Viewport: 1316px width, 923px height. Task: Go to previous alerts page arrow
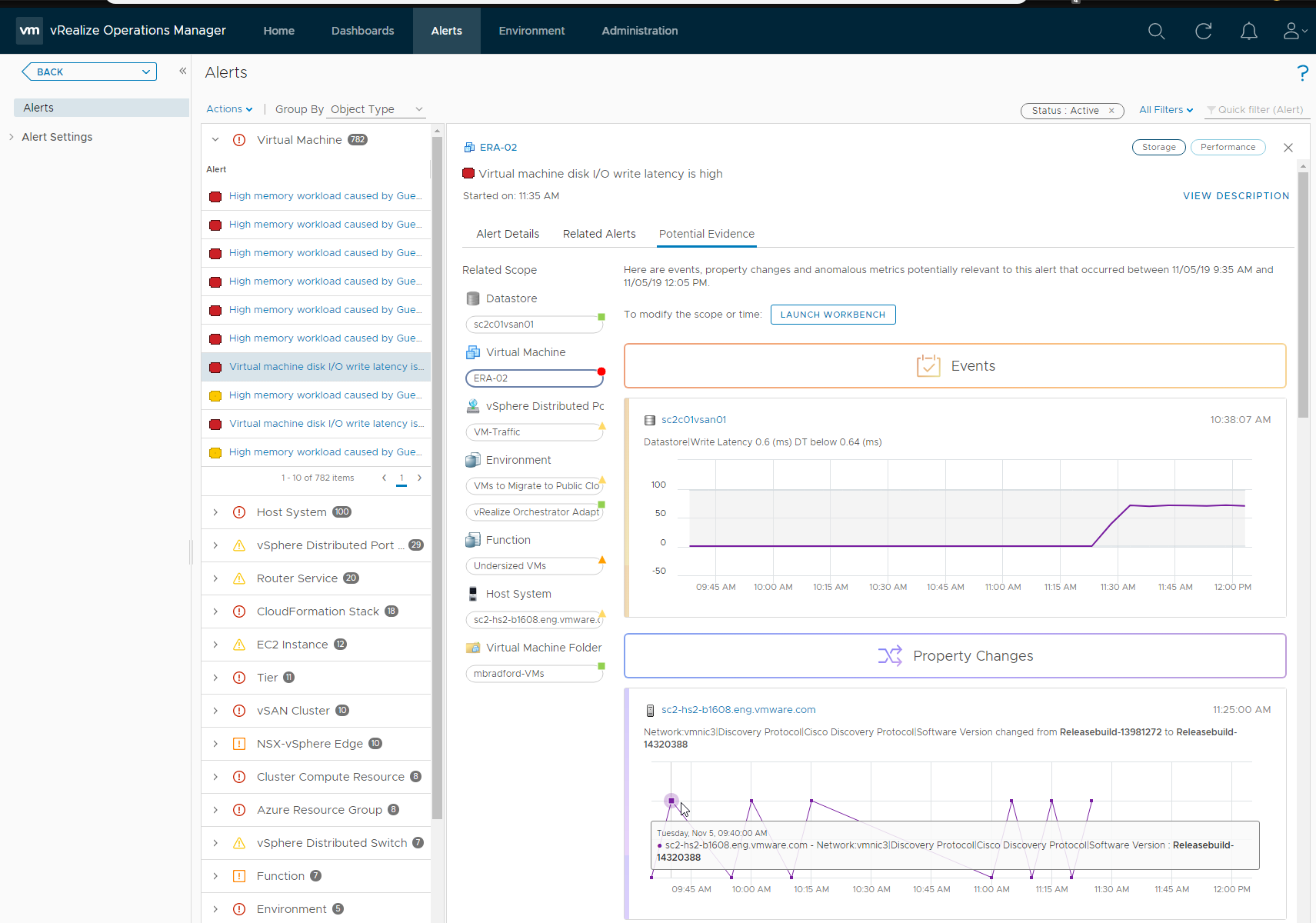[384, 478]
